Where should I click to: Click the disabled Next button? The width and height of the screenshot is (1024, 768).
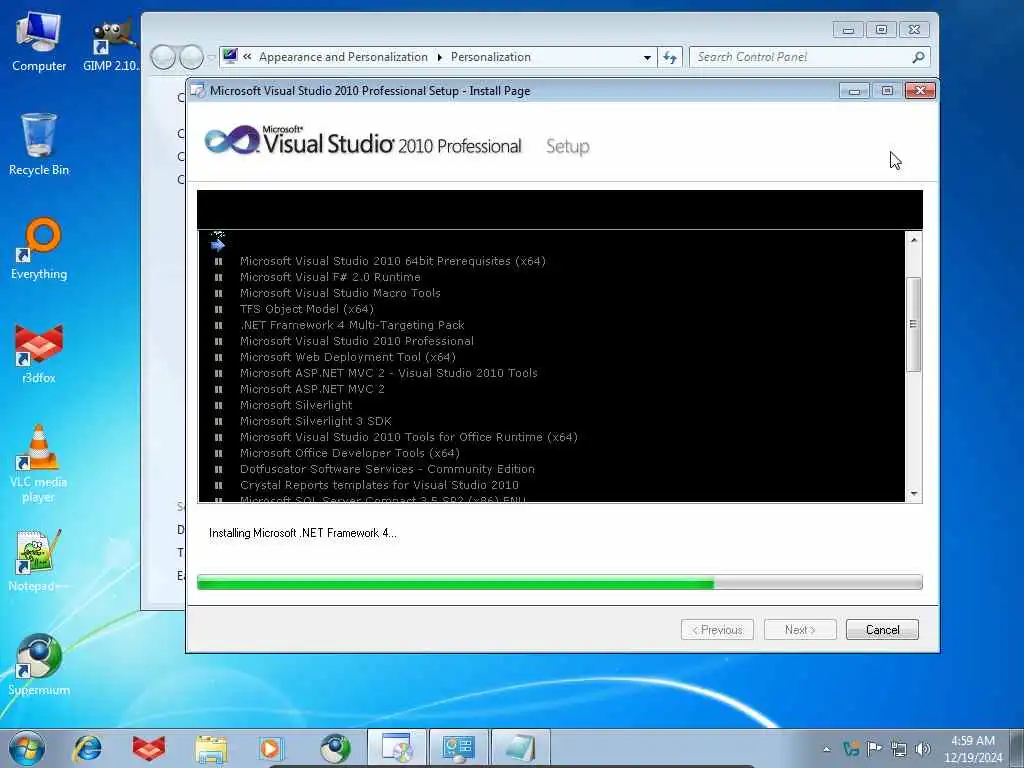[x=800, y=630]
